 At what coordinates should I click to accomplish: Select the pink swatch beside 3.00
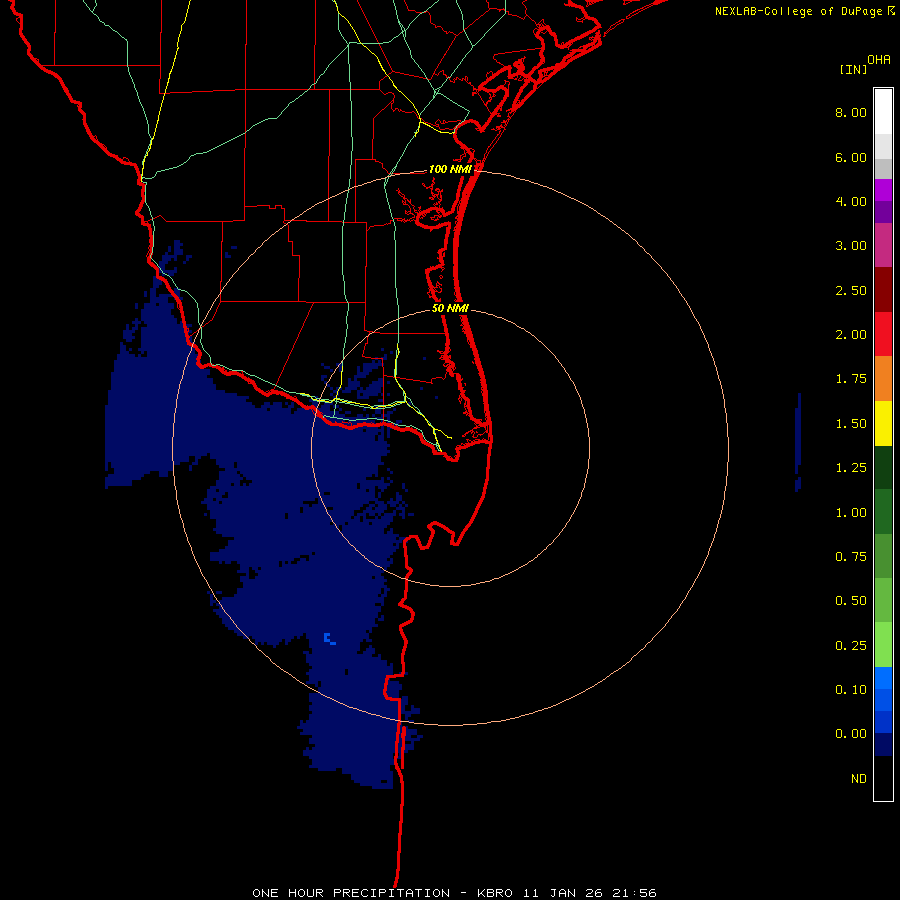[883, 245]
